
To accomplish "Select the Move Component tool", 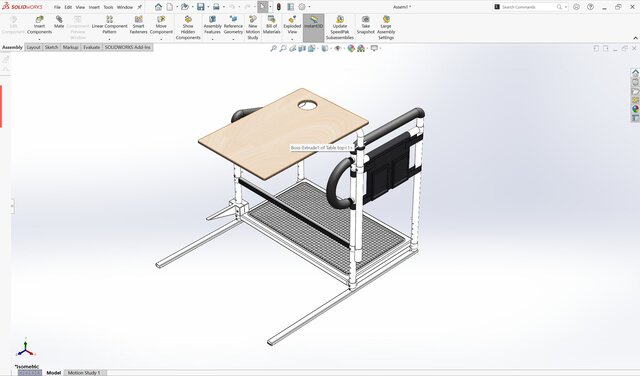I will pos(161,25).
